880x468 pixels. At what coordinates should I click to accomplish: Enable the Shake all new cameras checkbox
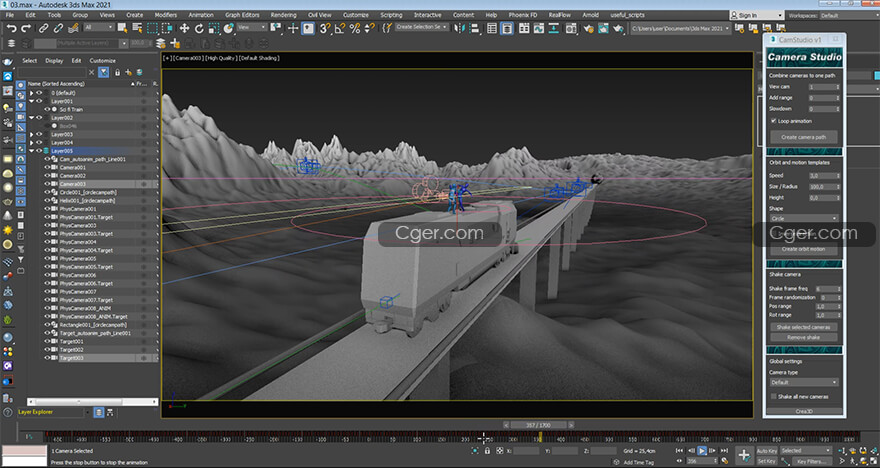[773, 396]
